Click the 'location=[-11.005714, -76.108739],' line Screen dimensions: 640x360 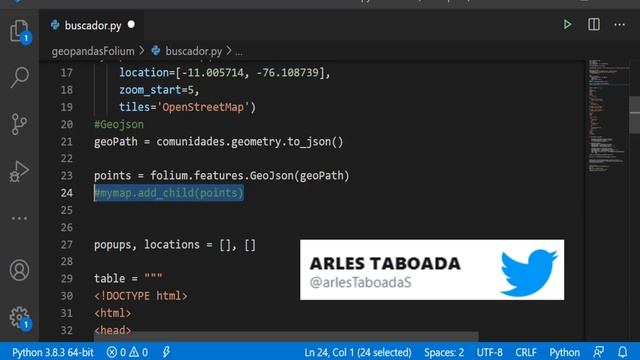[x=224, y=73]
